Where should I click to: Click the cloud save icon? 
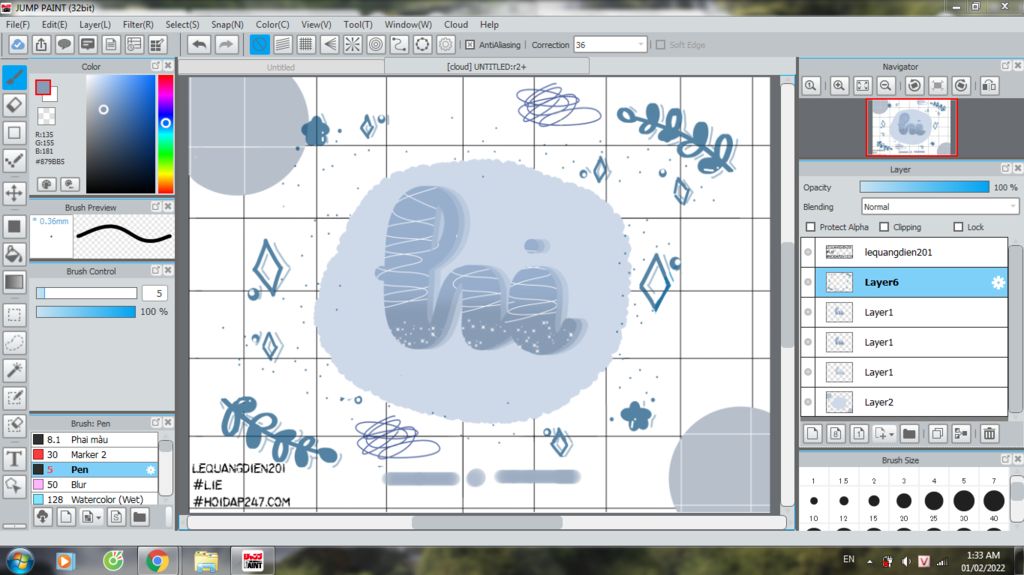(18, 44)
